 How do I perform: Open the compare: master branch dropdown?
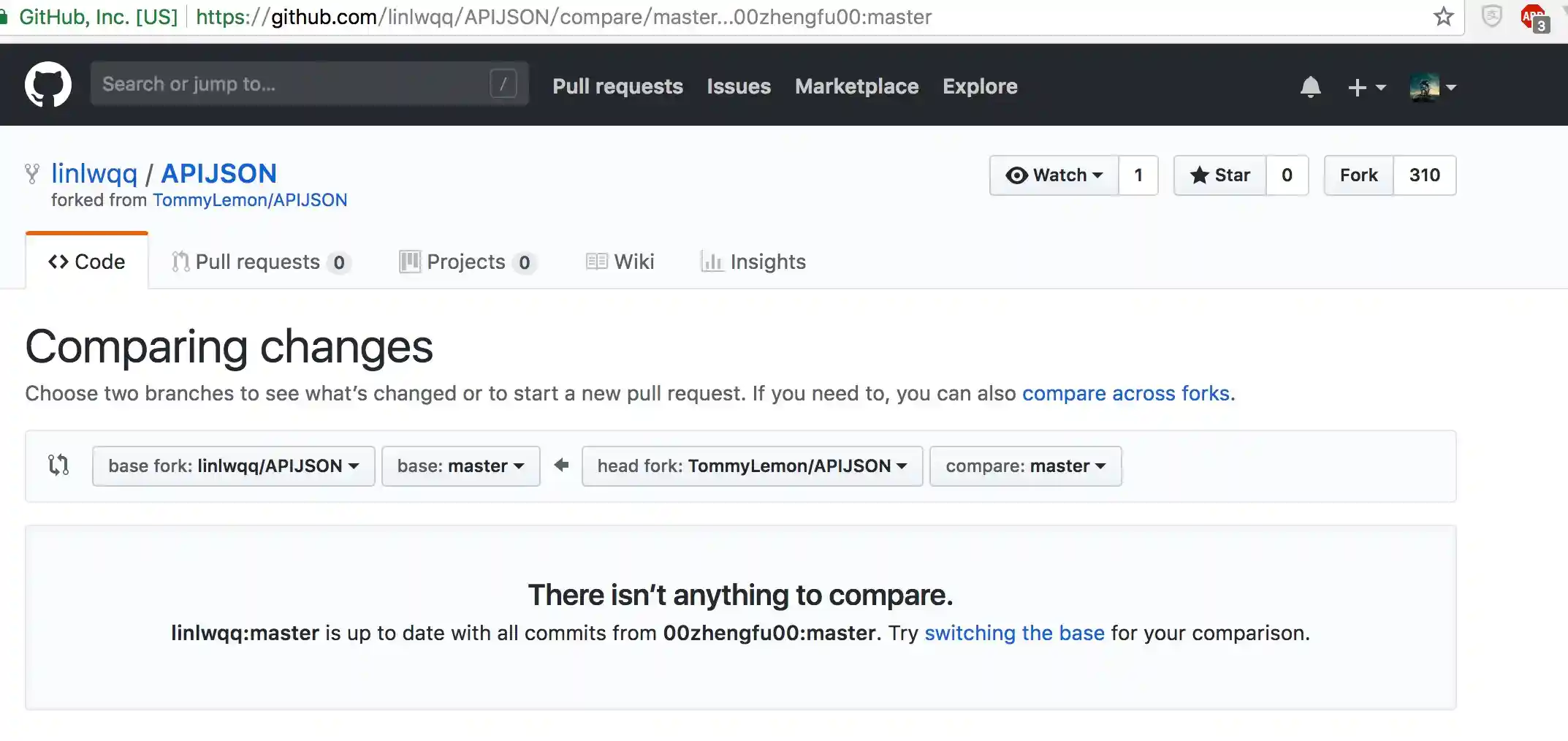pos(1025,466)
